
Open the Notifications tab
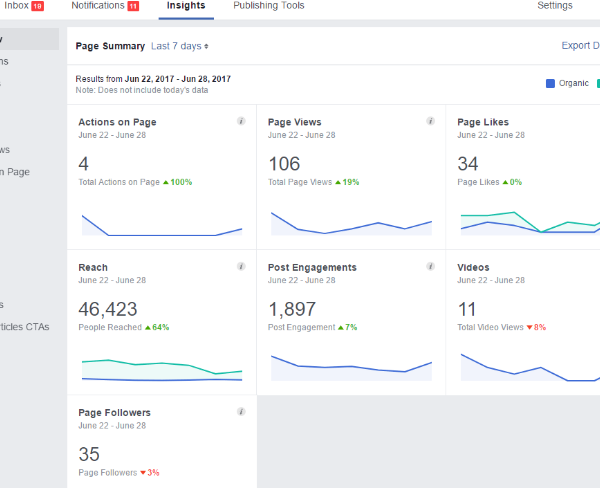tap(105, 6)
